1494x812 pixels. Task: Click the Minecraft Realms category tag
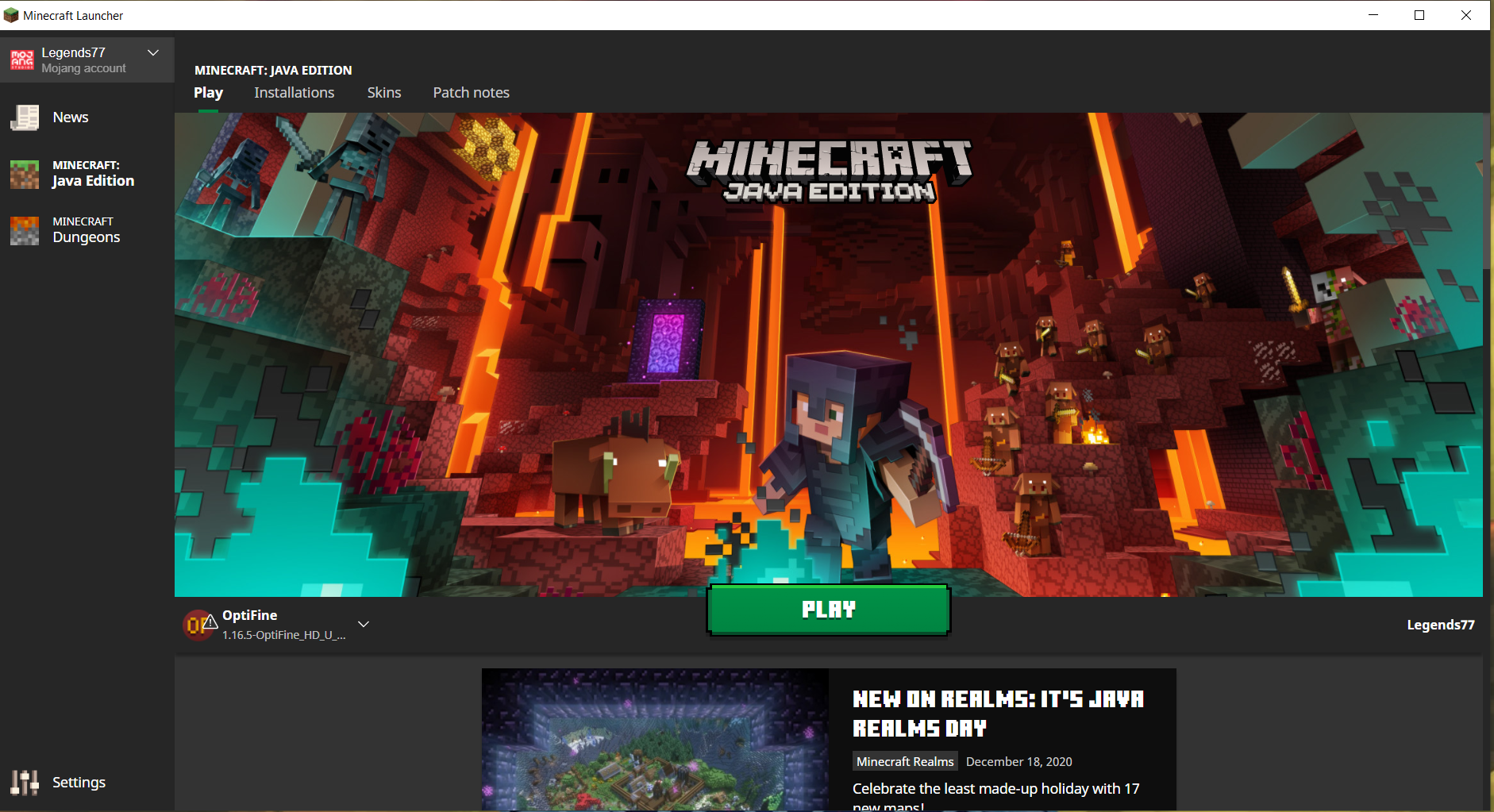tap(905, 761)
